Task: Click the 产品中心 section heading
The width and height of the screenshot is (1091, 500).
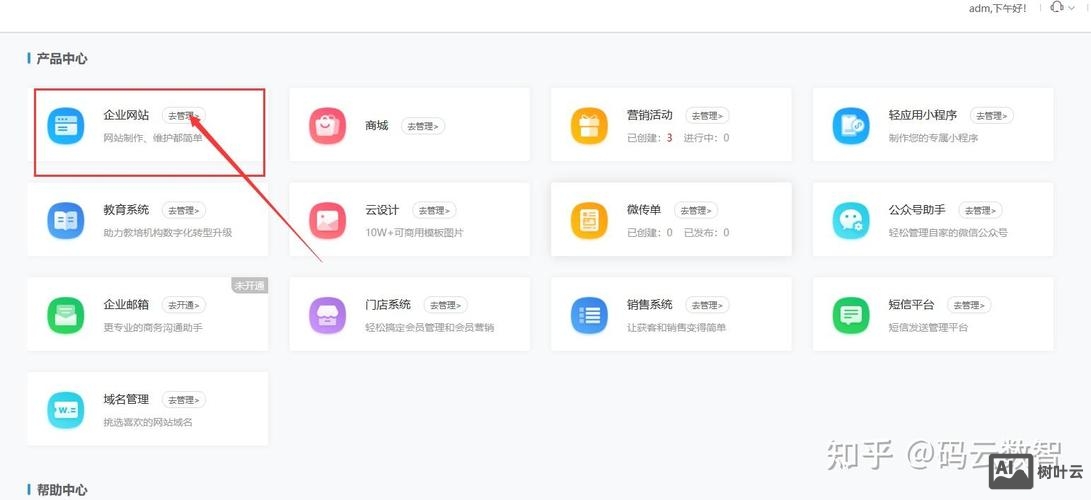Action: pyautogui.click(x=62, y=58)
